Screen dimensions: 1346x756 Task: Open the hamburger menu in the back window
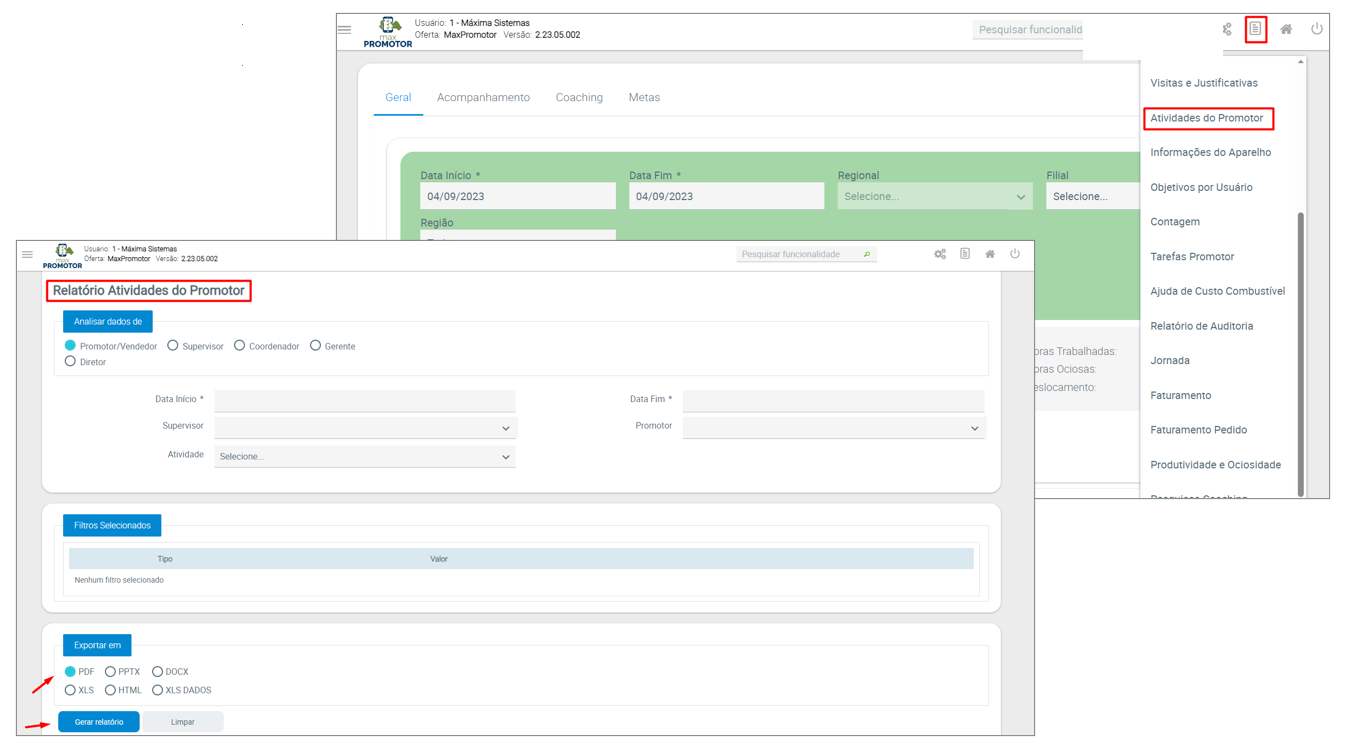(345, 30)
